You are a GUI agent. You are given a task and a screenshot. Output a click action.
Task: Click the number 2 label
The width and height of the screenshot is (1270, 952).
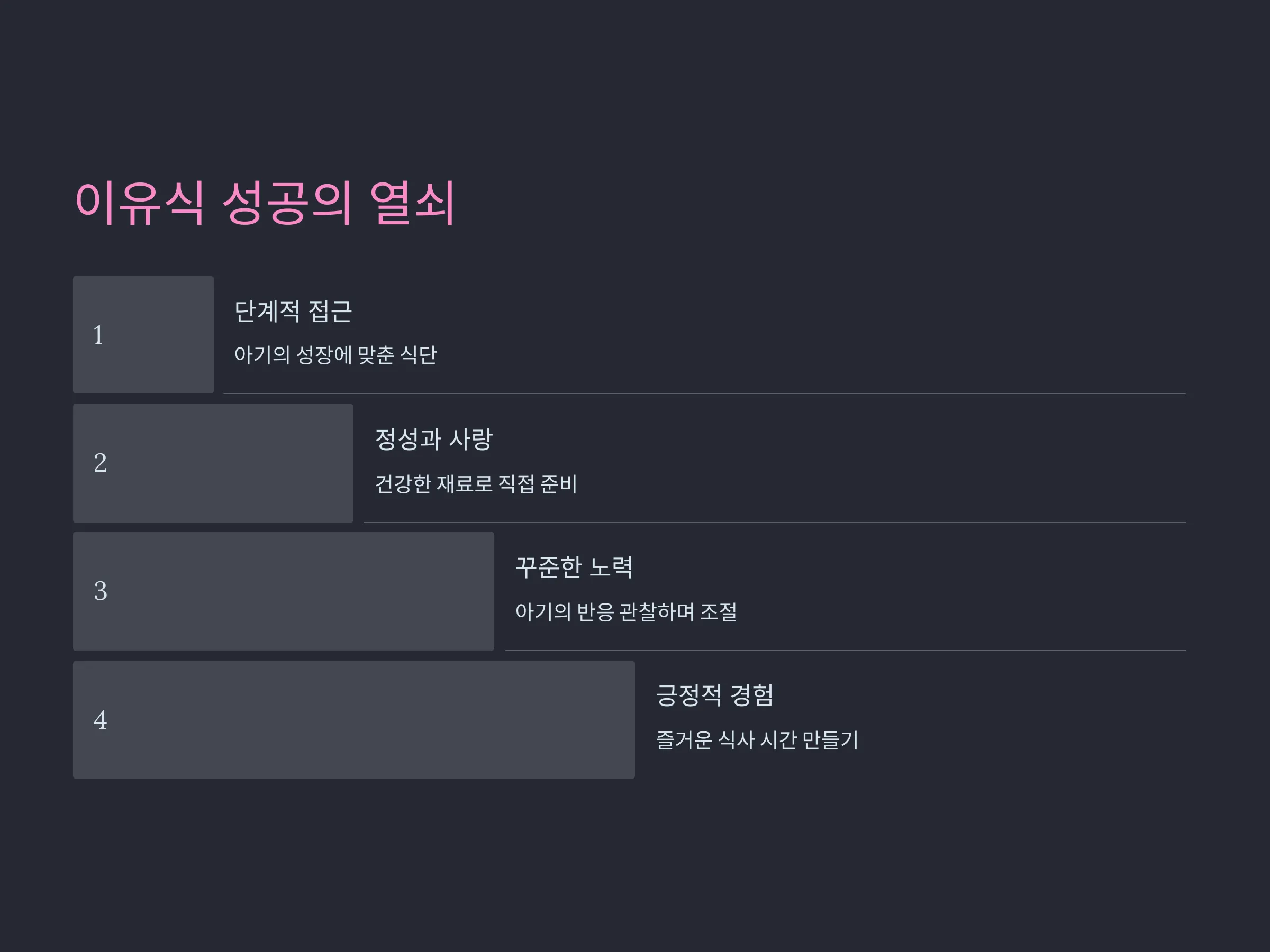click(x=100, y=463)
